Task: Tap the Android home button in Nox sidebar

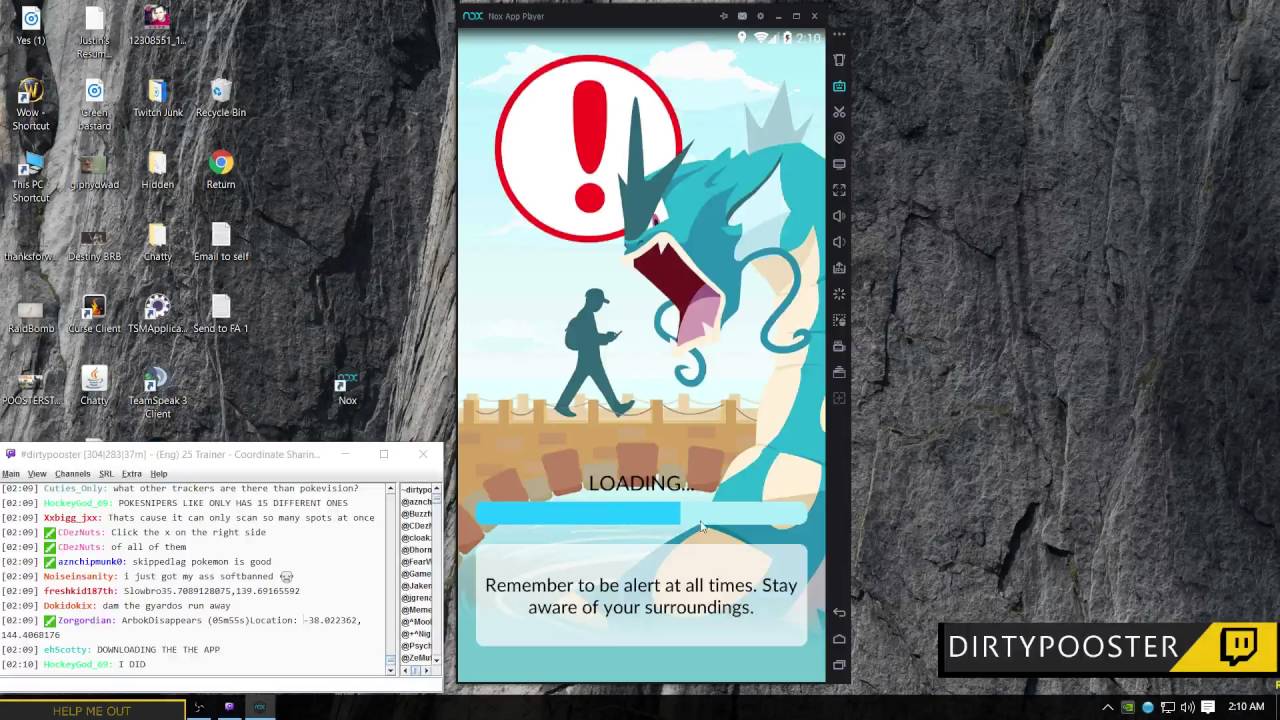Action: 839,638
